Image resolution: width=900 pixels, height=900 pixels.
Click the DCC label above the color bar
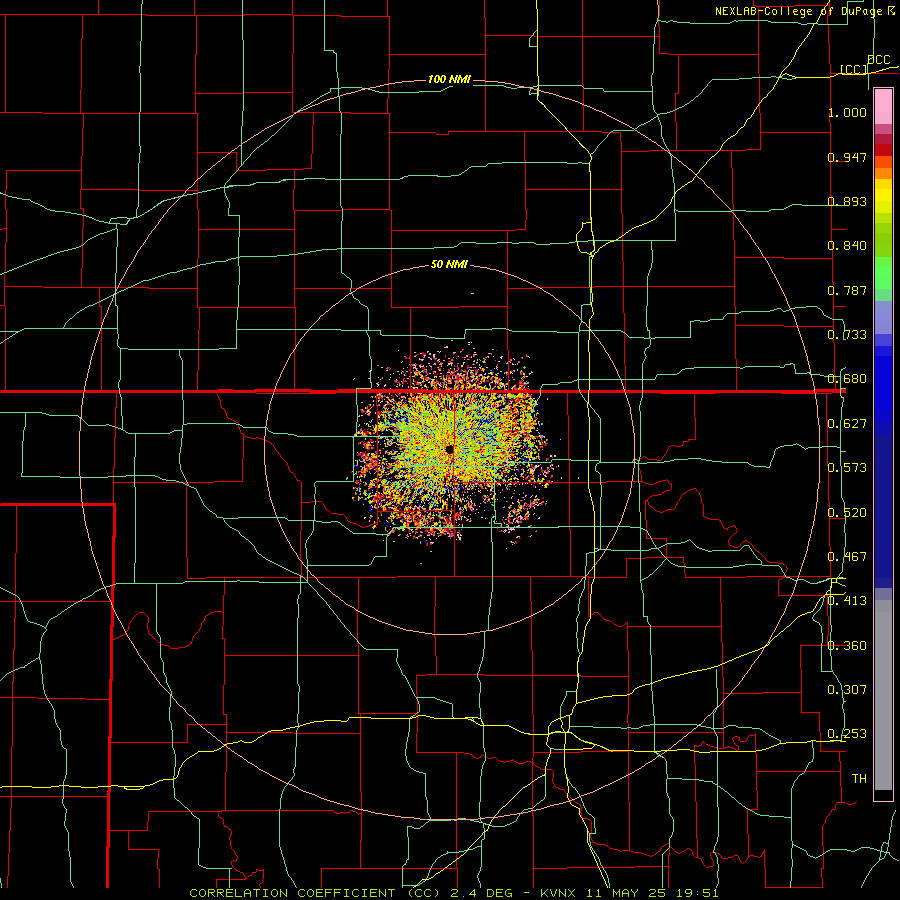pos(879,60)
